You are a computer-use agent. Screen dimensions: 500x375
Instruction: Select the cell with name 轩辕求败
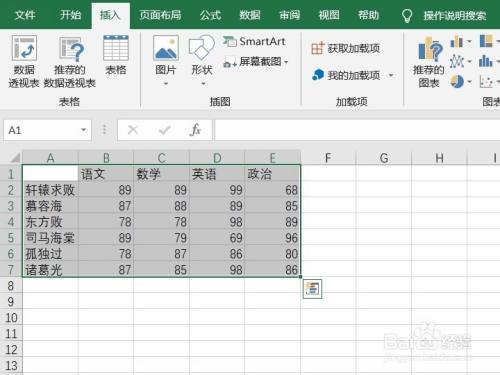[x=50, y=190]
